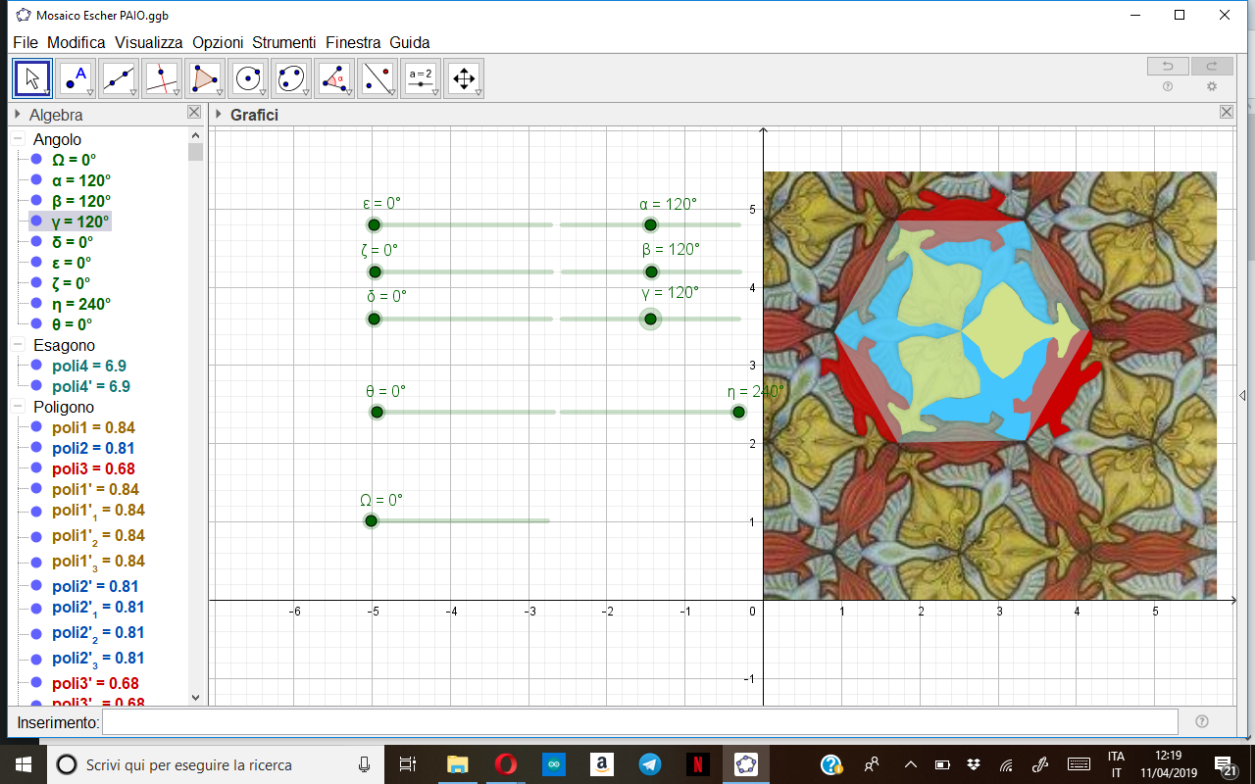Image resolution: width=1255 pixels, height=784 pixels.
Task: Click the α = 120° slider handle
Action: click(x=650, y=225)
